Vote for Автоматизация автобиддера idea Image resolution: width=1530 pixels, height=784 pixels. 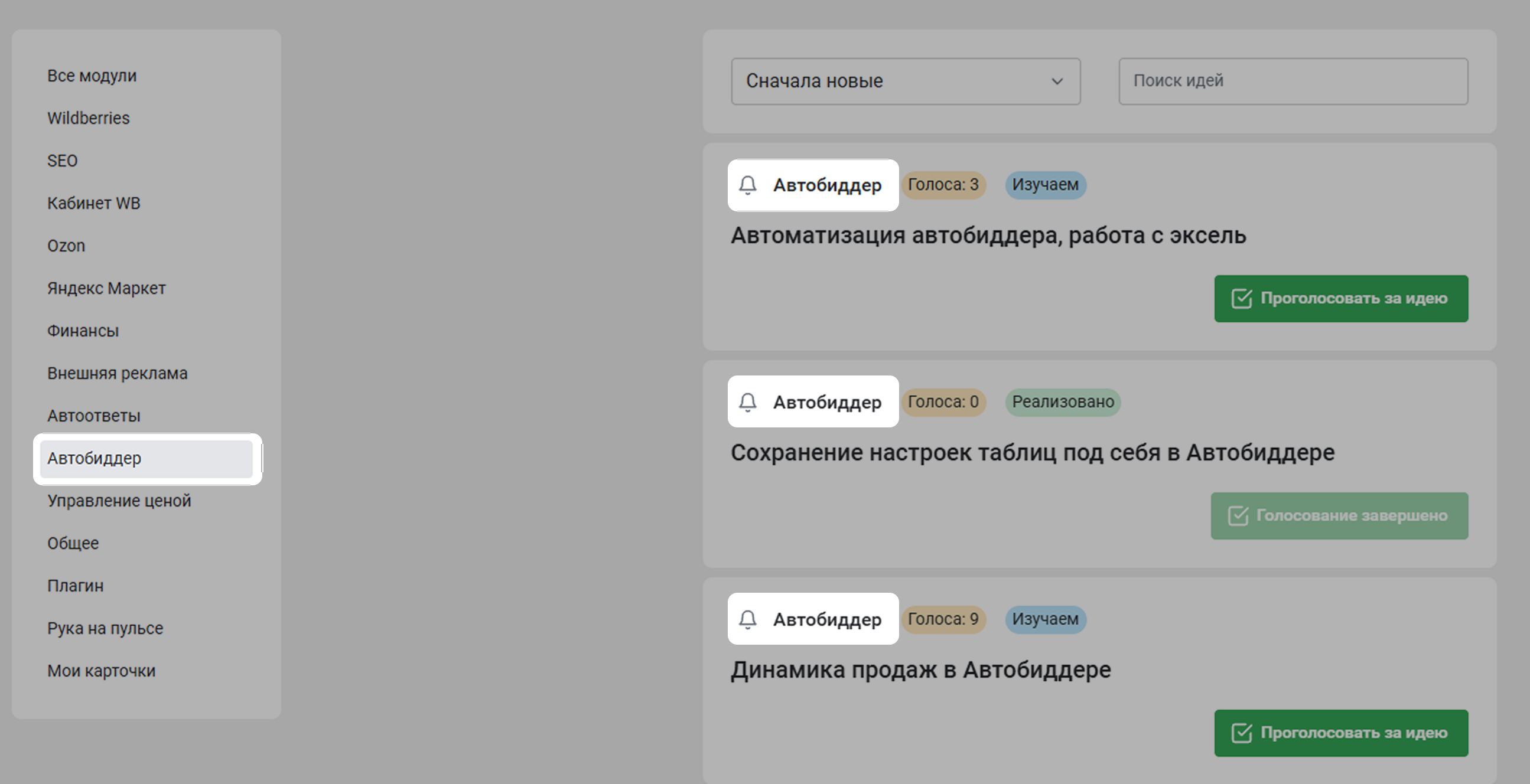click(1341, 299)
